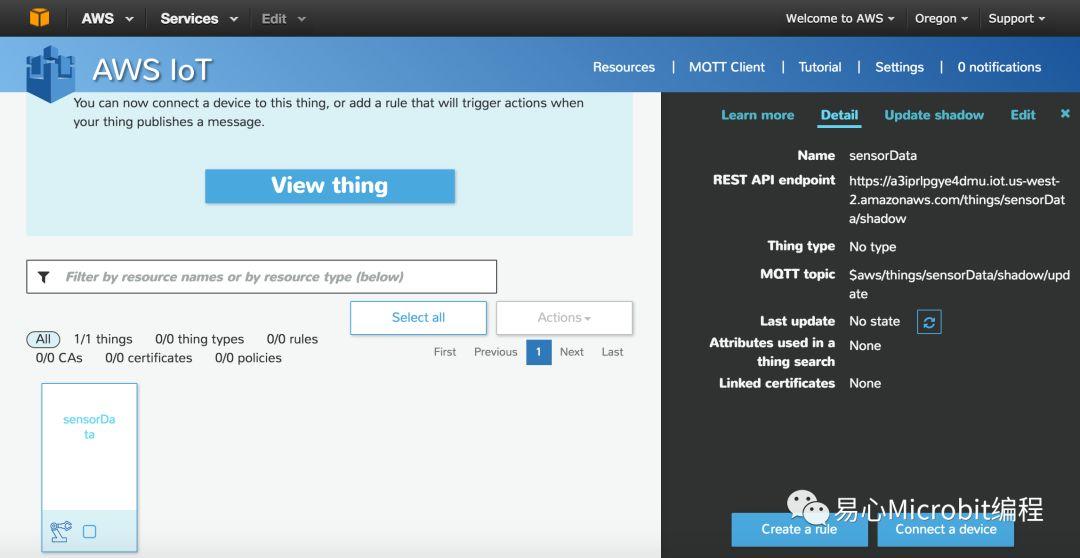Select page 1 in pagination
The width and height of the screenshot is (1080, 558).
(x=539, y=352)
